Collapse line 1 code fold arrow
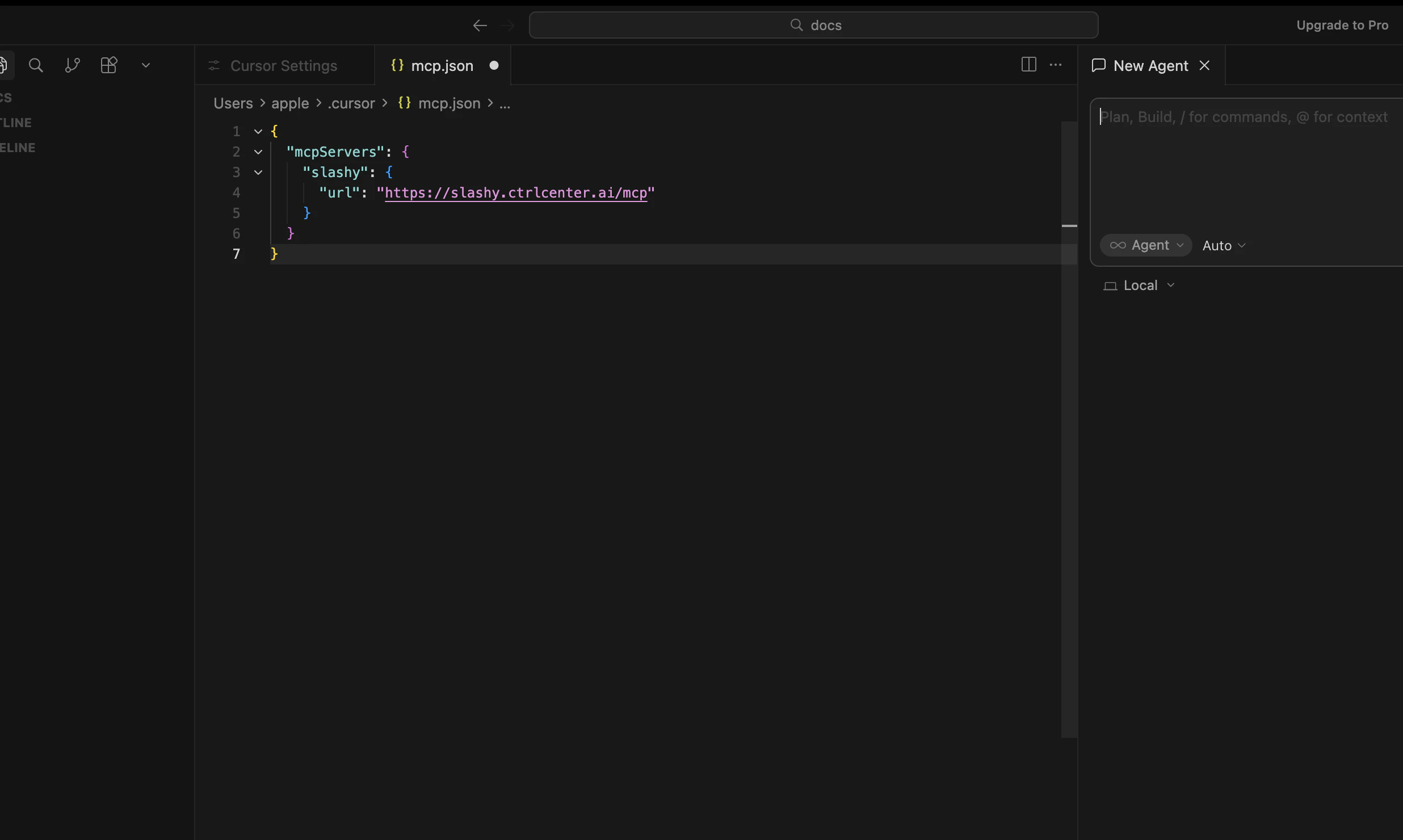This screenshot has width=1403, height=840. point(258,131)
